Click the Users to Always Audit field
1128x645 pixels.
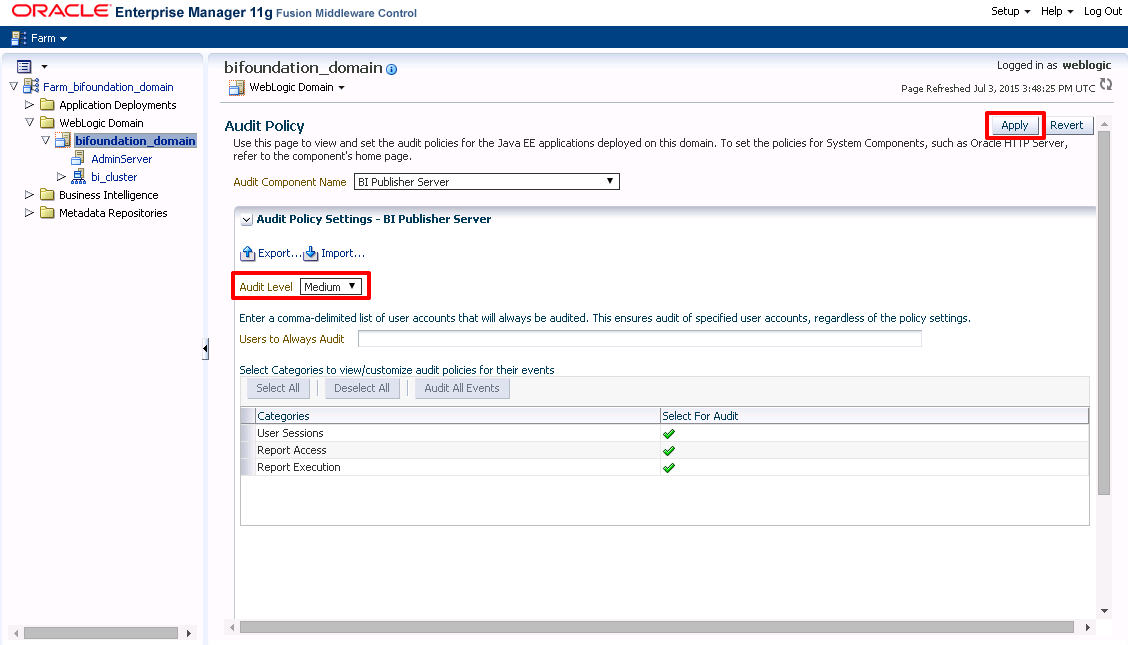point(639,339)
